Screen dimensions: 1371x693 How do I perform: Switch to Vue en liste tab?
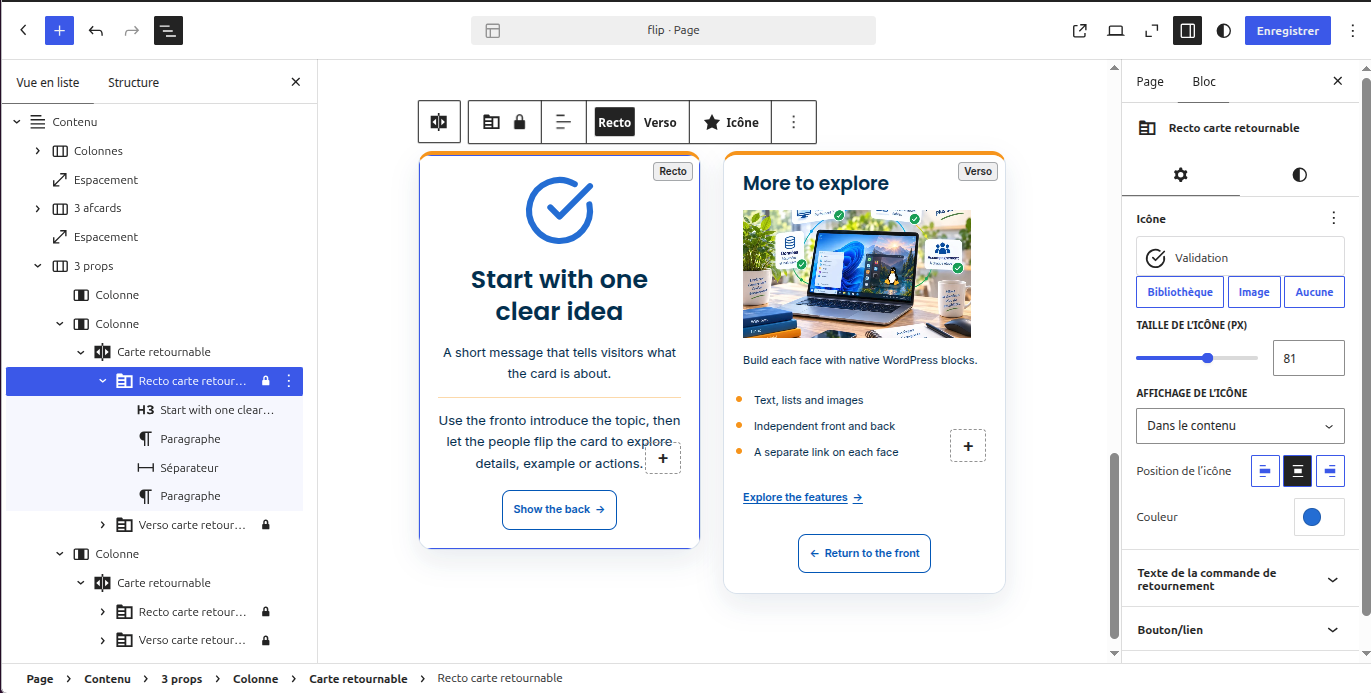click(48, 82)
